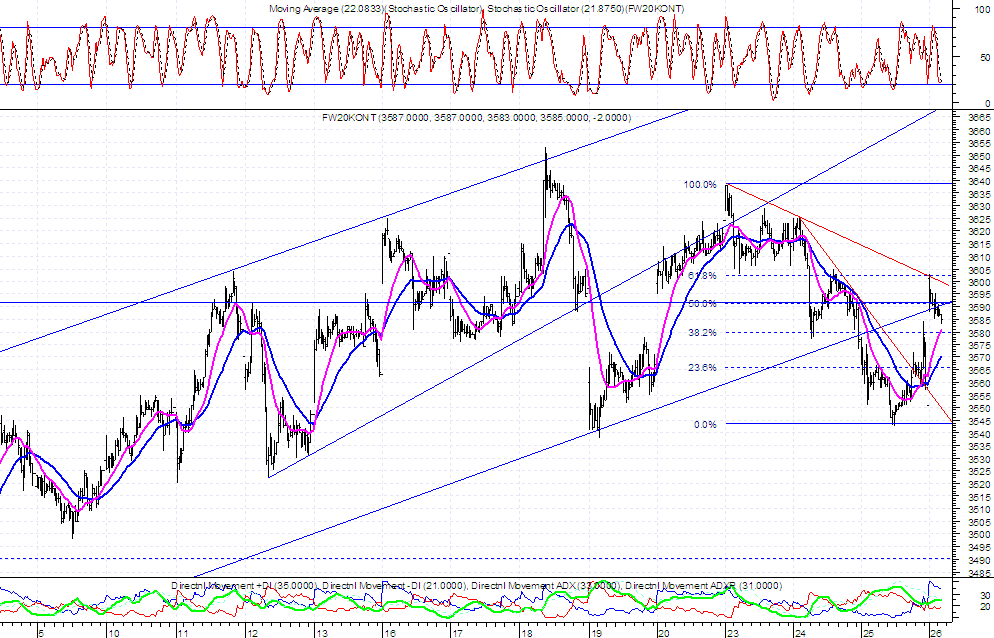Click the 3500 price axis label
This screenshot has width=994, height=638.
[980, 535]
